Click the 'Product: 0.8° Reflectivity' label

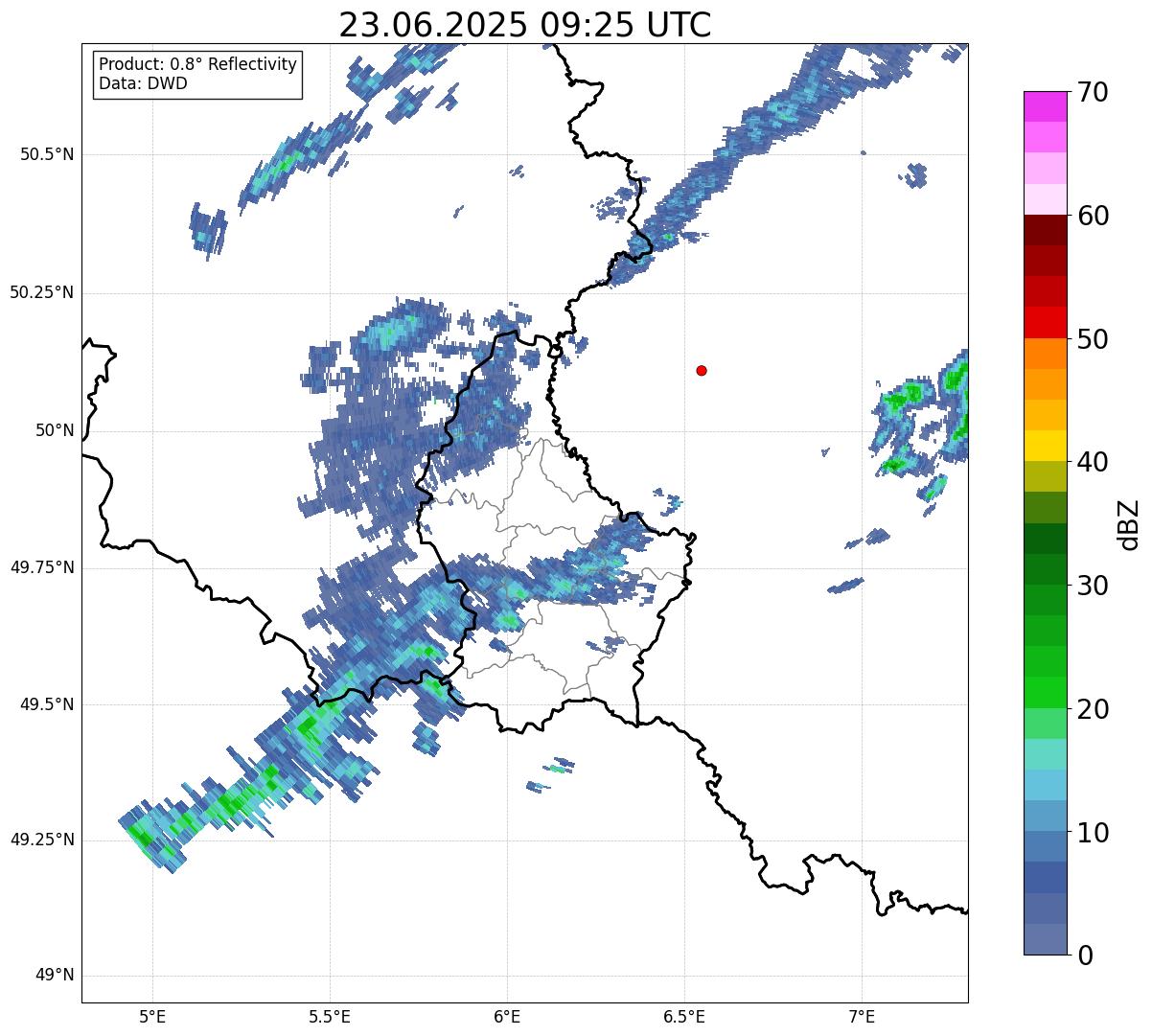[198, 64]
